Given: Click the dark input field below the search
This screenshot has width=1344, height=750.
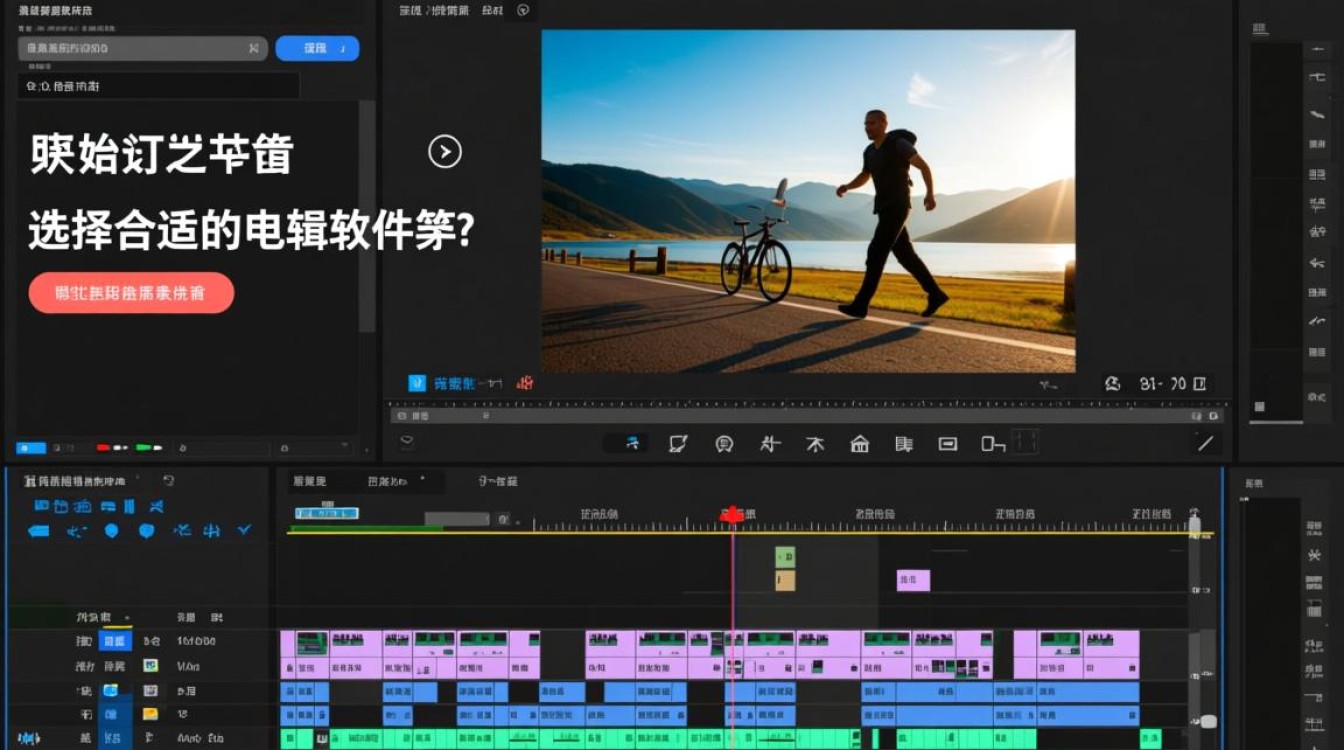Looking at the screenshot, I should coord(158,86).
